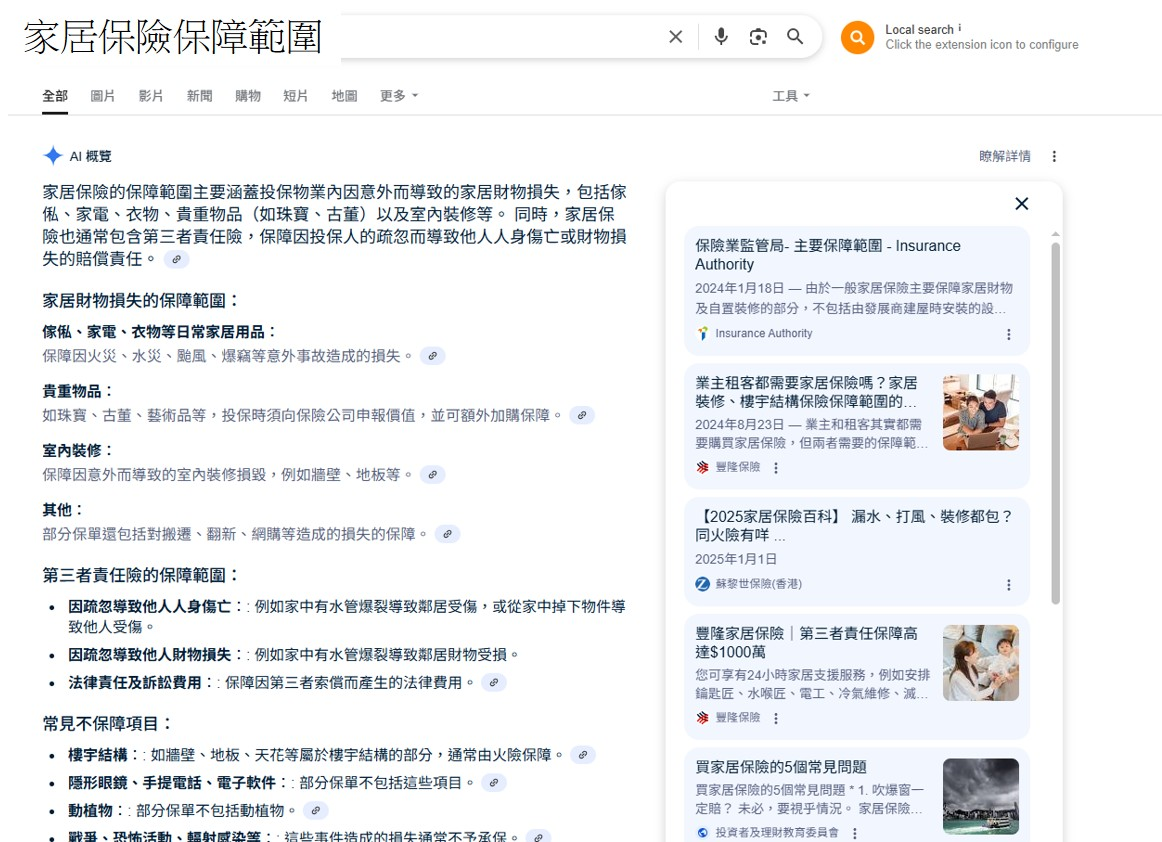This screenshot has width=1162, height=842.
Task: Click the thumbnail of 買家居保險的5個常見問題
Action: (980, 796)
